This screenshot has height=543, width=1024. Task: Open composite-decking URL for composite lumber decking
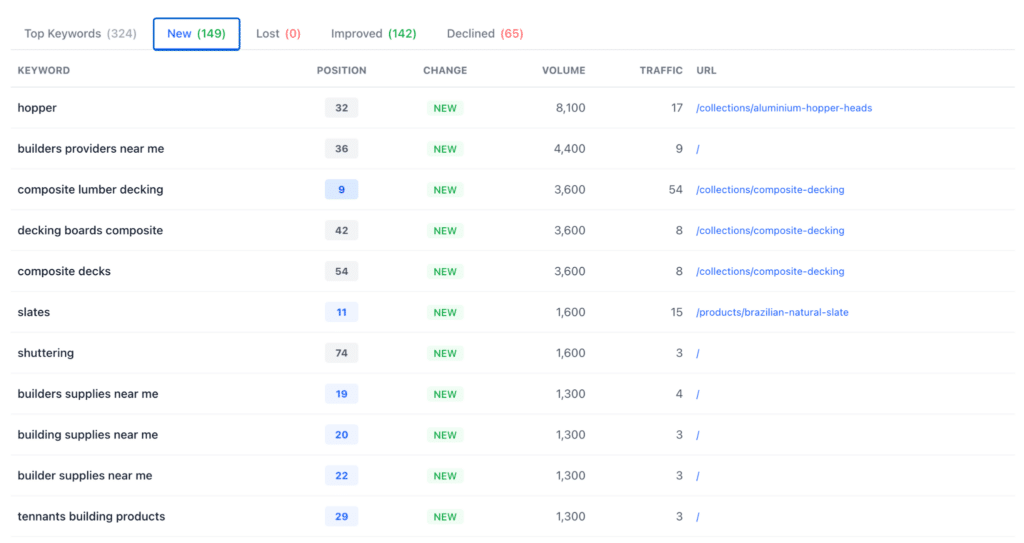point(770,189)
